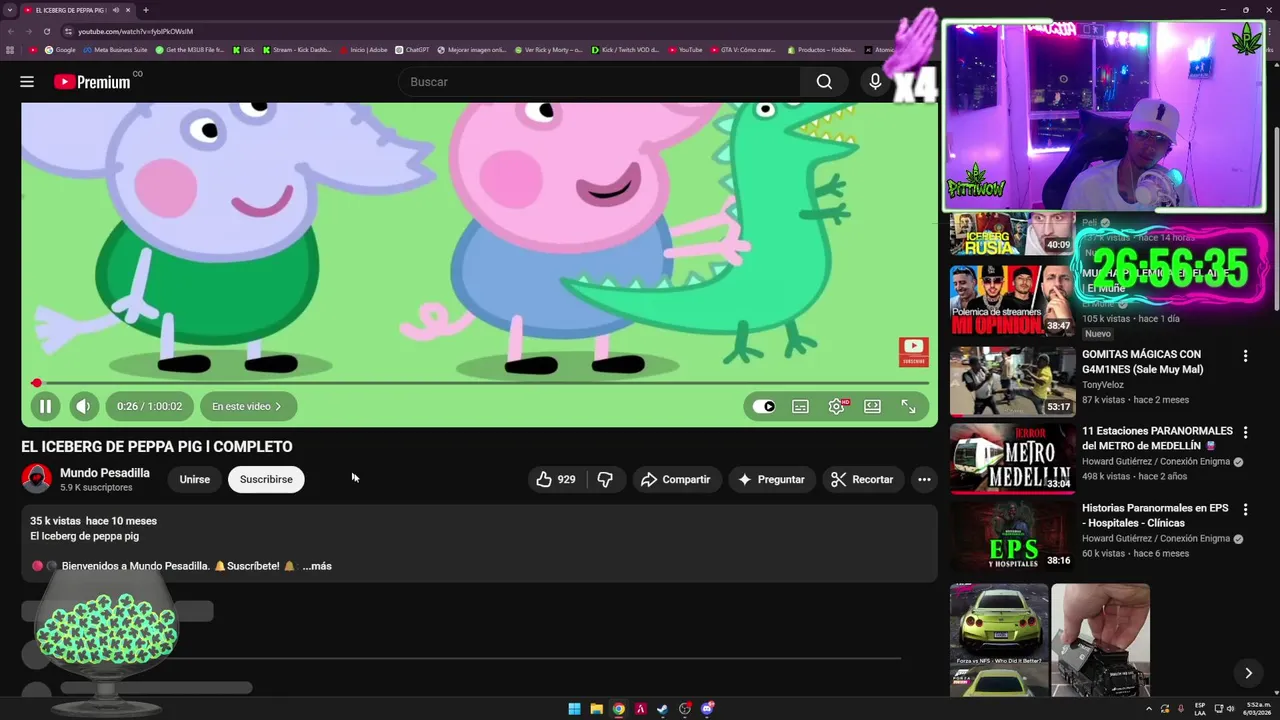Open more actions three-dot menu under video
This screenshot has height=720, width=1280.
coord(924,479)
